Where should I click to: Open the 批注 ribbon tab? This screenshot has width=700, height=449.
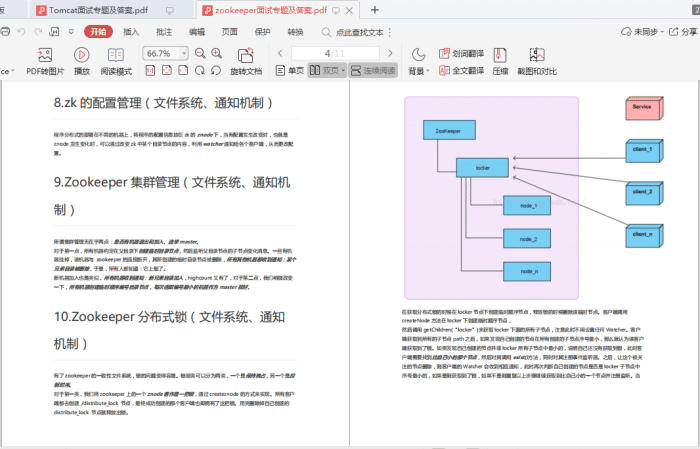[164, 32]
